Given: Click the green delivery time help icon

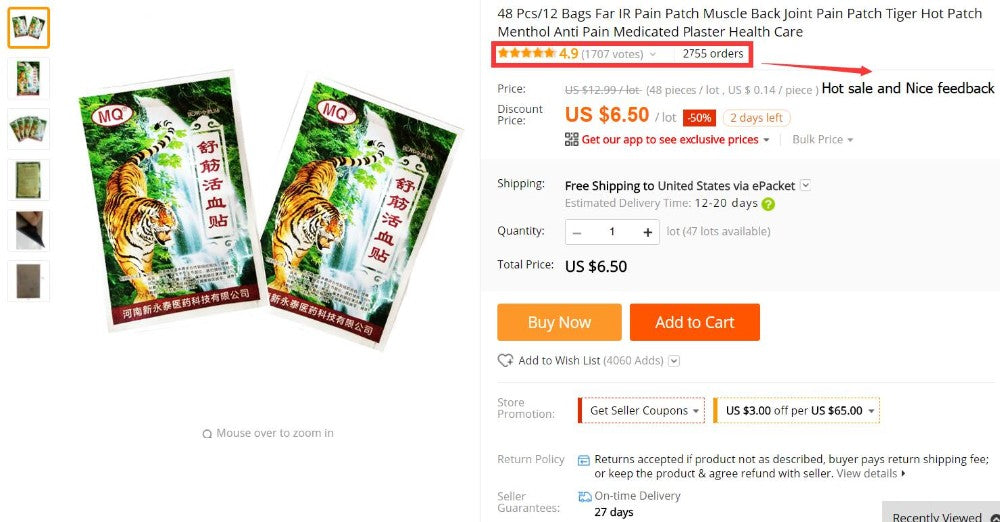Looking at the screenshot, I should (x=768, y=204).
